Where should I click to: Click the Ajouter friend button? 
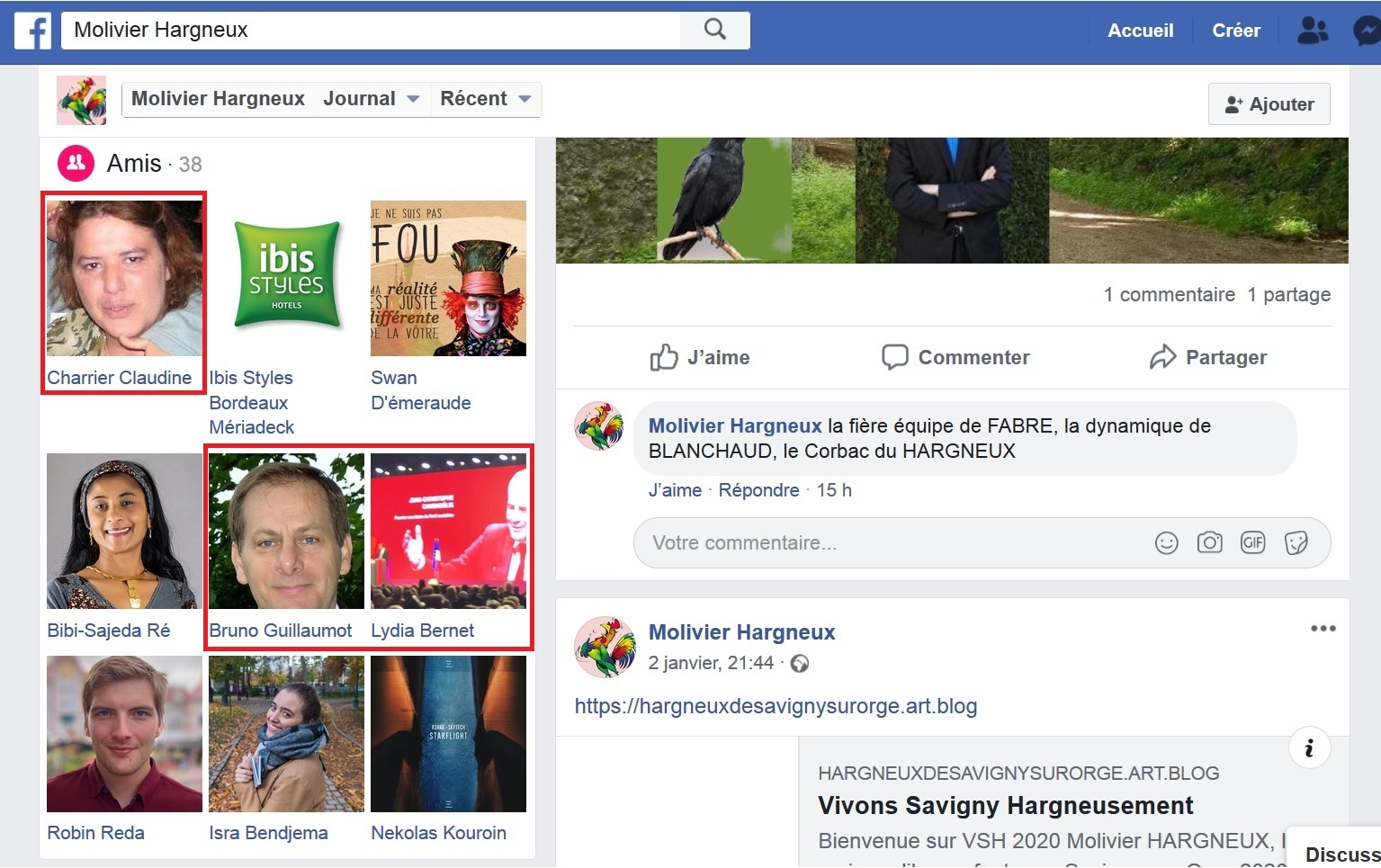[1269, 104]
